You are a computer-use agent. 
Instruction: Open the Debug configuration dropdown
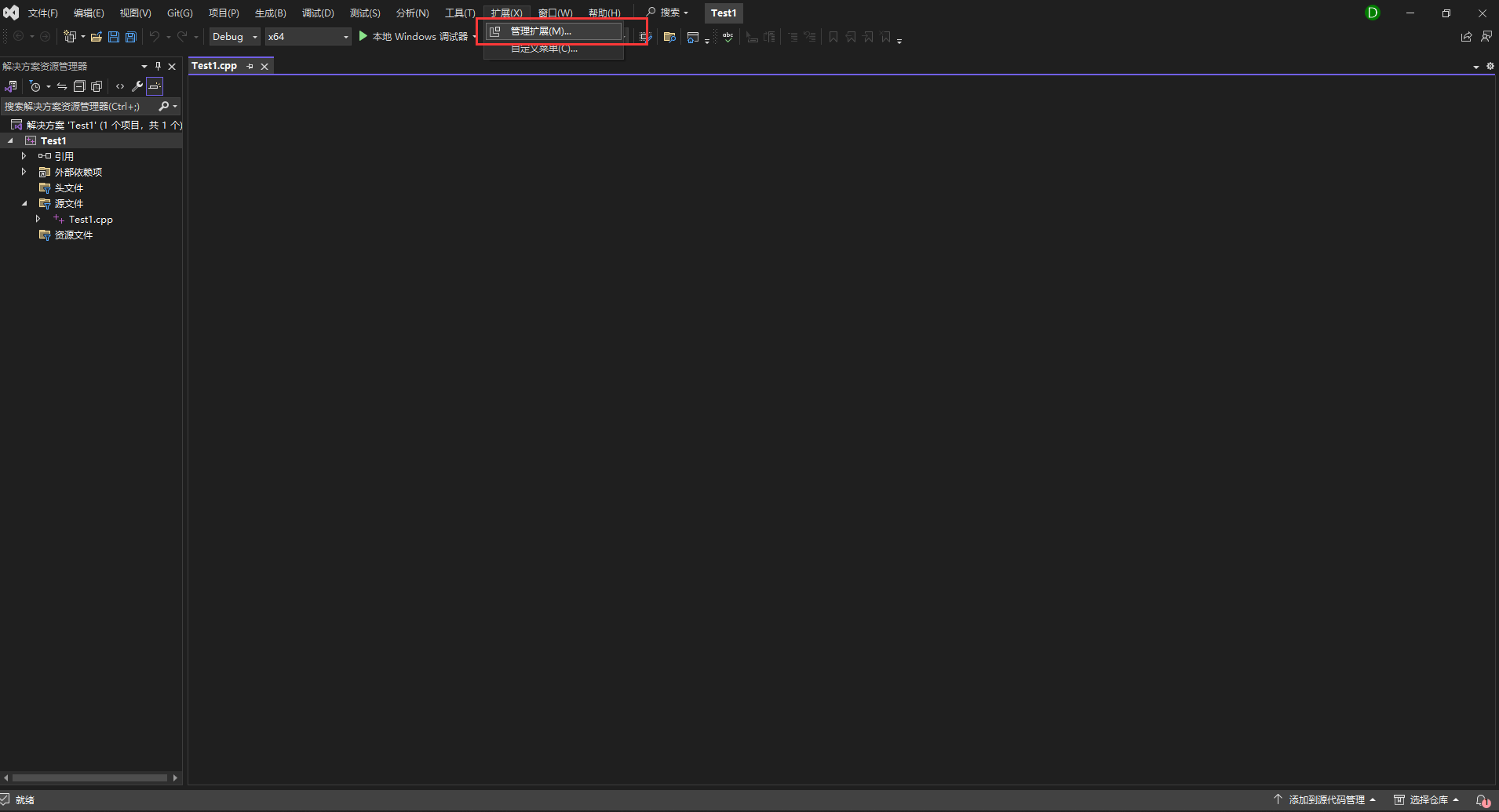click(x=234, y=37)
